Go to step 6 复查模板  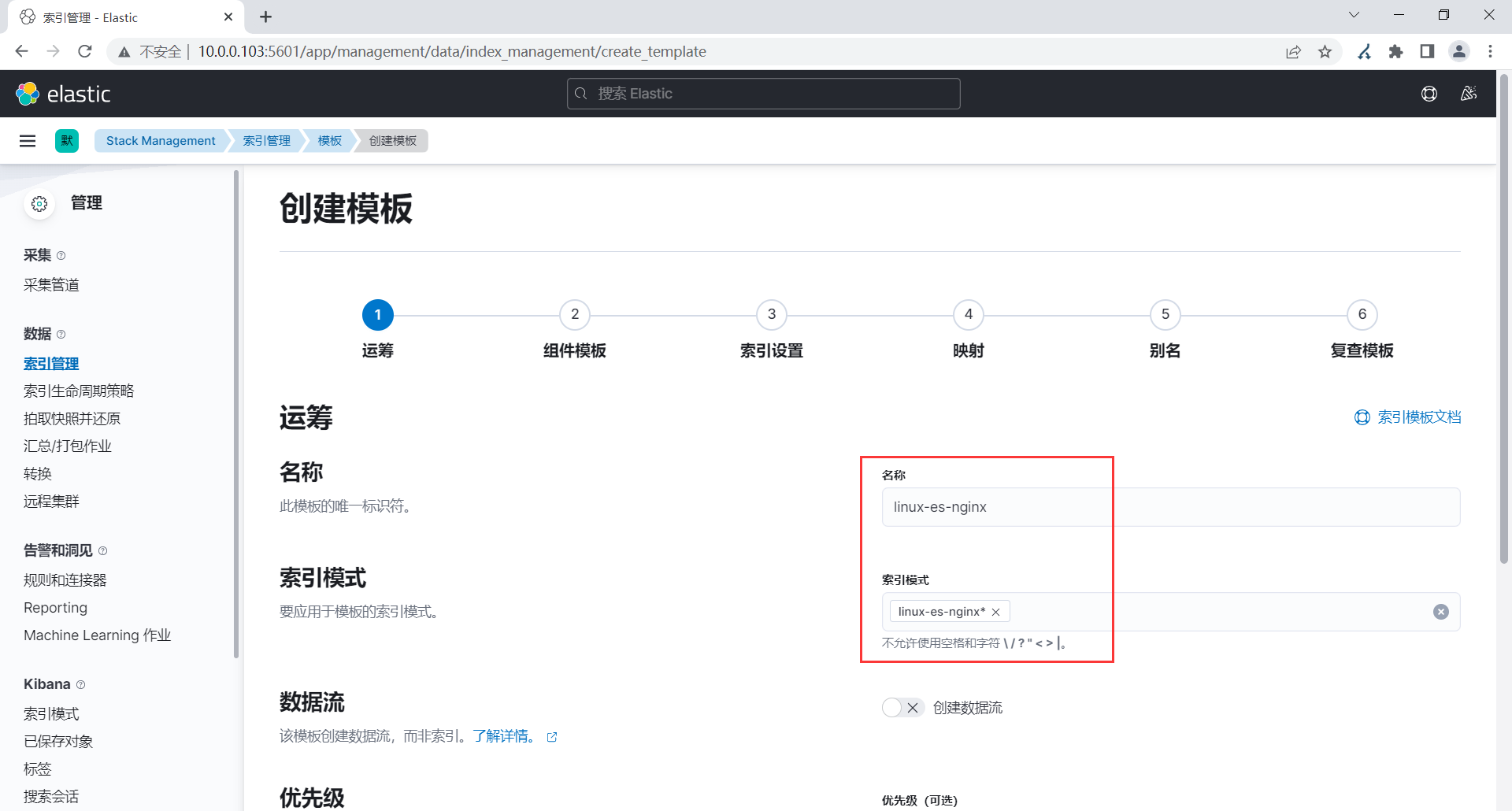1362,315
